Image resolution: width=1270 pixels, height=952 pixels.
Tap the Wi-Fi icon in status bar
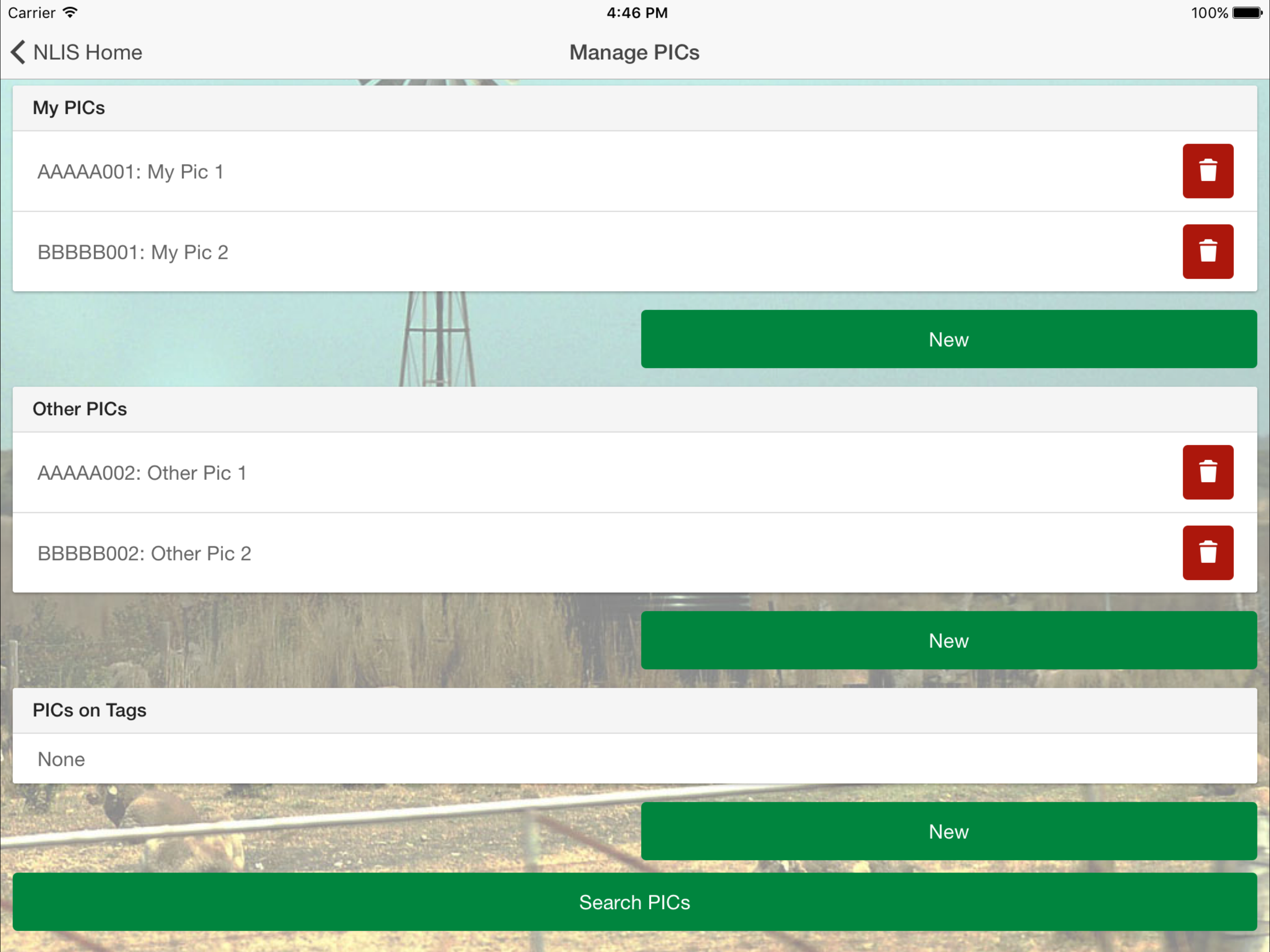(x=70, y=12)
